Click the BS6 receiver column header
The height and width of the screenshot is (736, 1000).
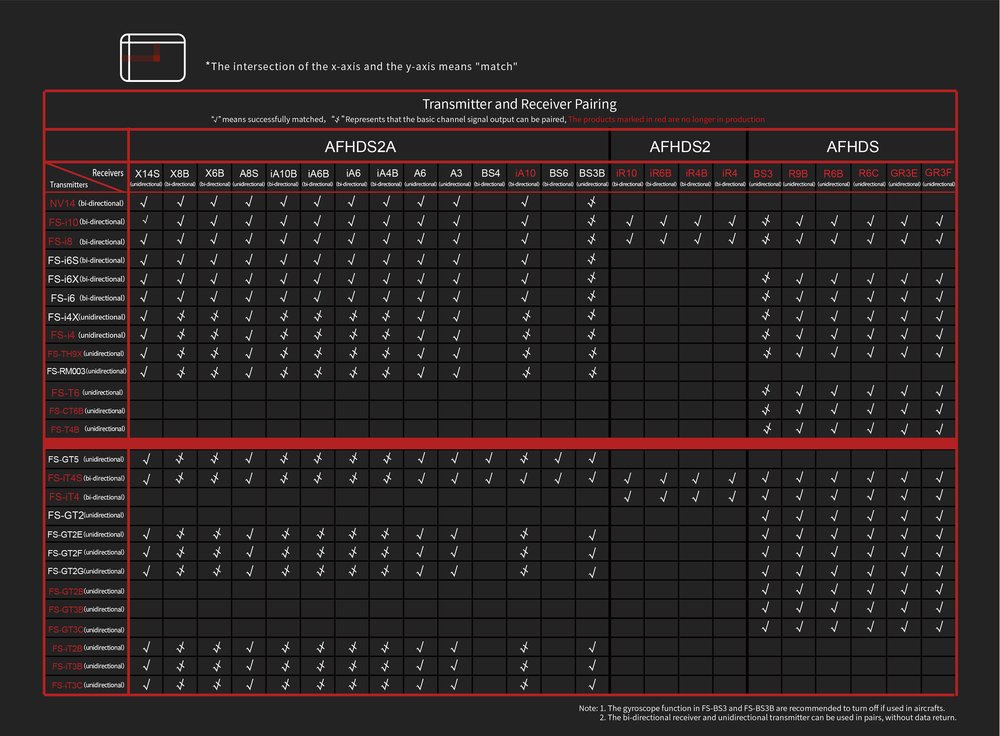pos(558,177)
